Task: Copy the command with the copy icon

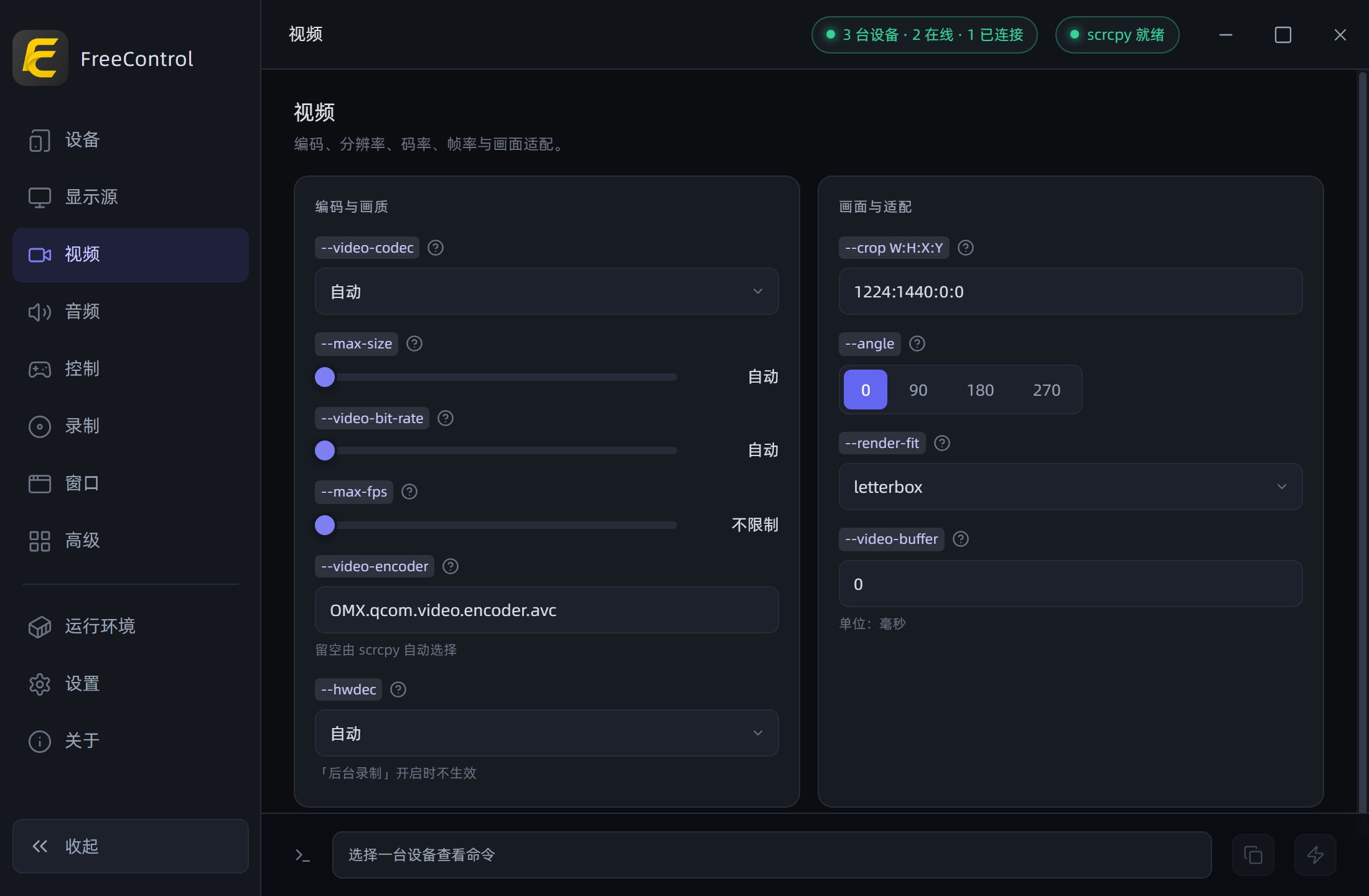Action: (1253, 855)
